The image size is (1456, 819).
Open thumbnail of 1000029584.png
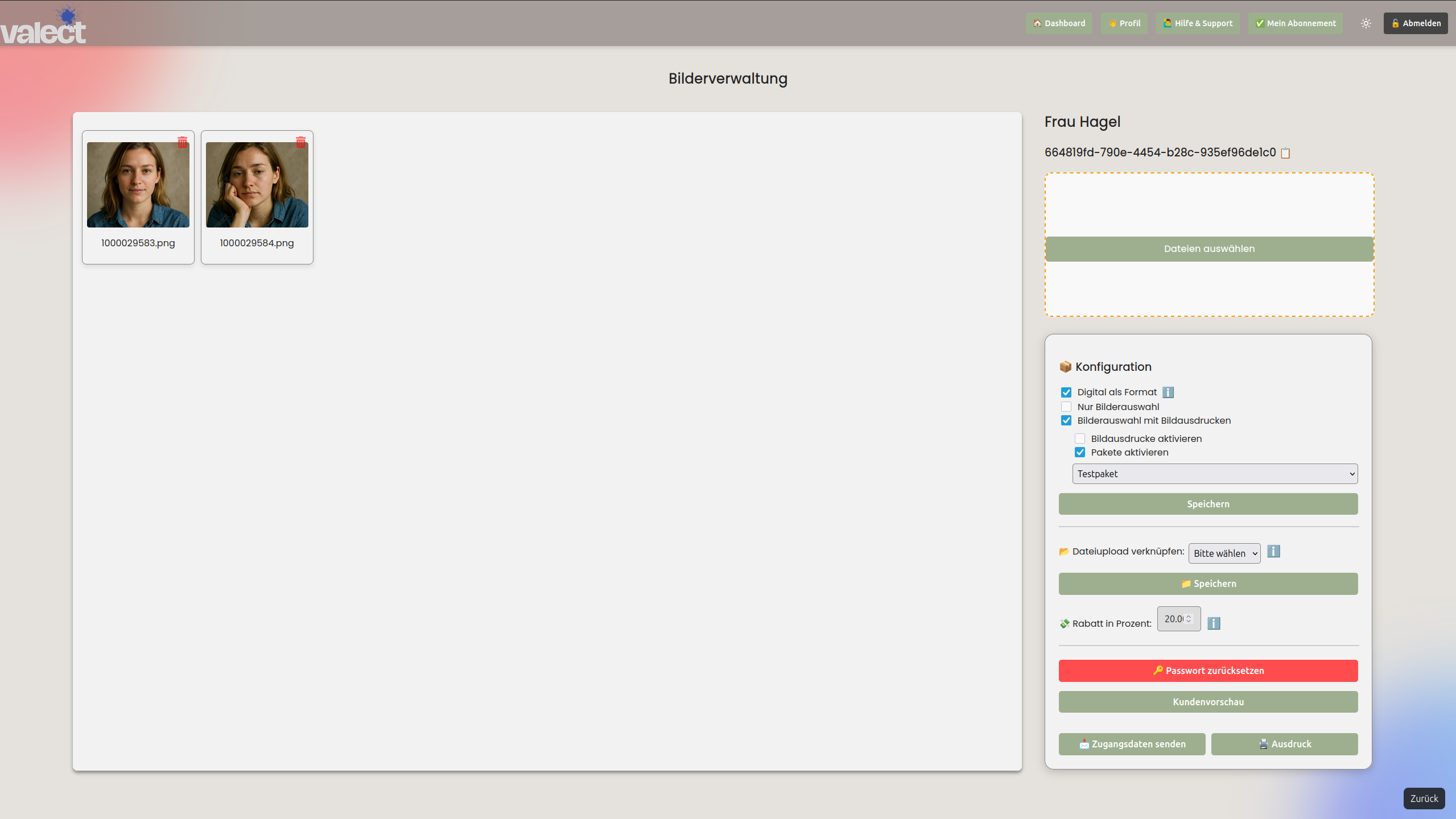click(x=257, y=185)
